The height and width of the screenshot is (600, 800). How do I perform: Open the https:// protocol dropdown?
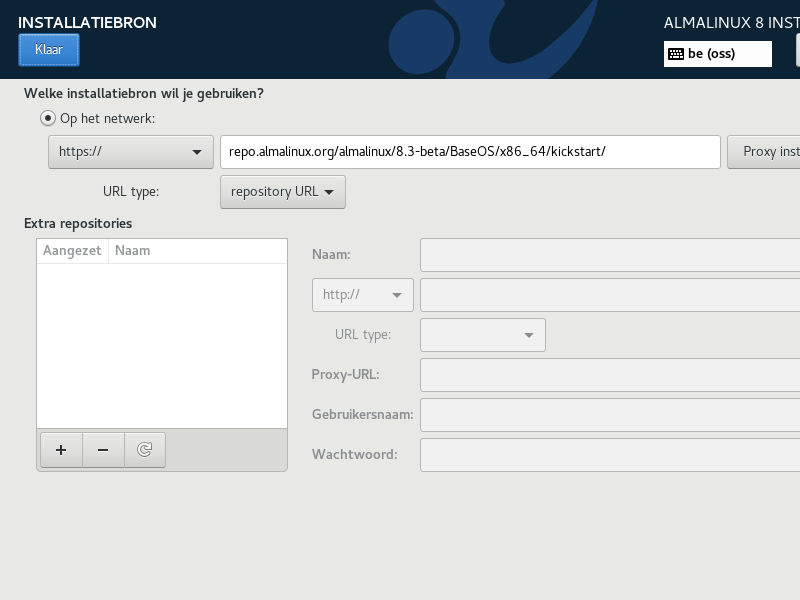131,152
